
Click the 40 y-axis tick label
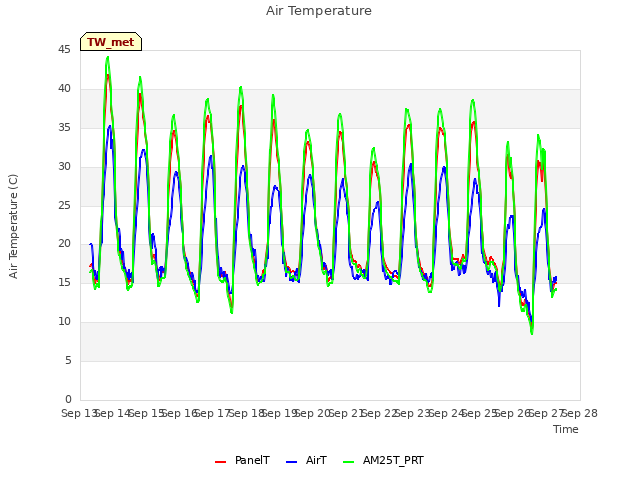click(x=64, y=88)
